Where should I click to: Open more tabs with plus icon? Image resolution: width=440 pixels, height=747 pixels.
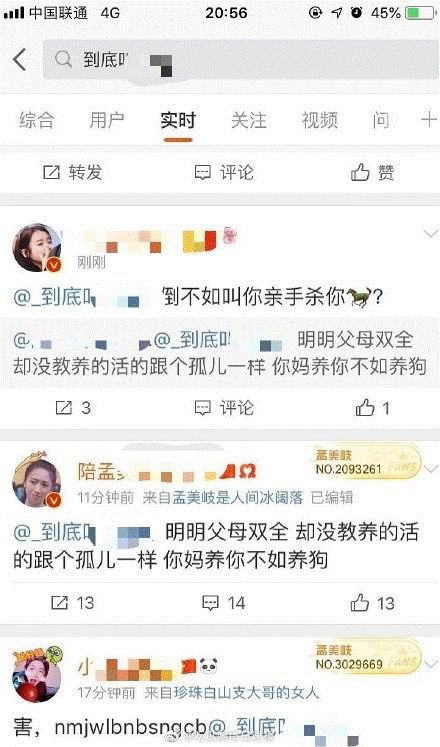430,119
